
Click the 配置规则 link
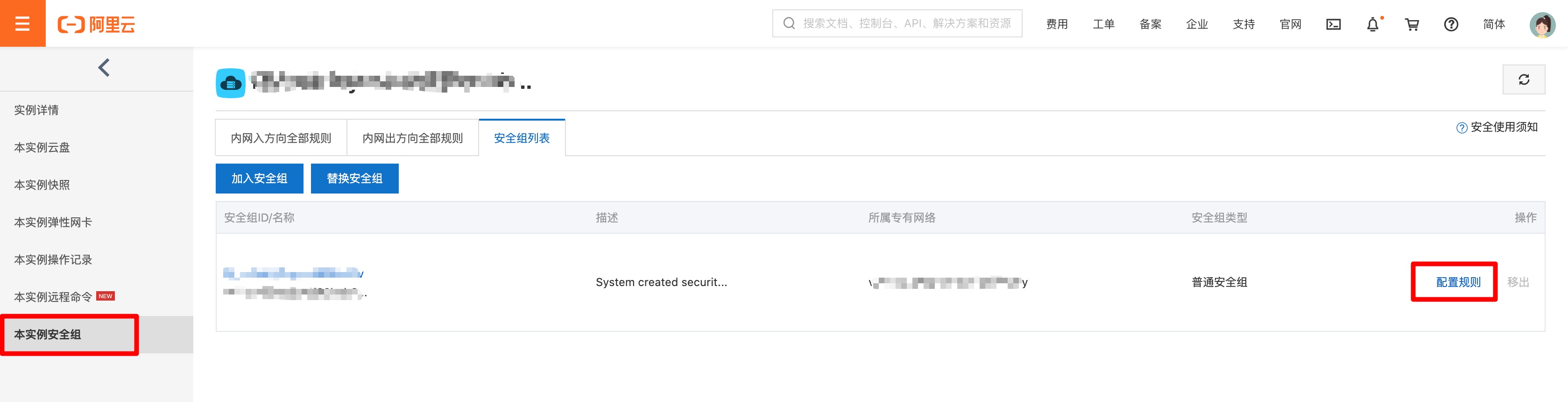coord(1458,282)
